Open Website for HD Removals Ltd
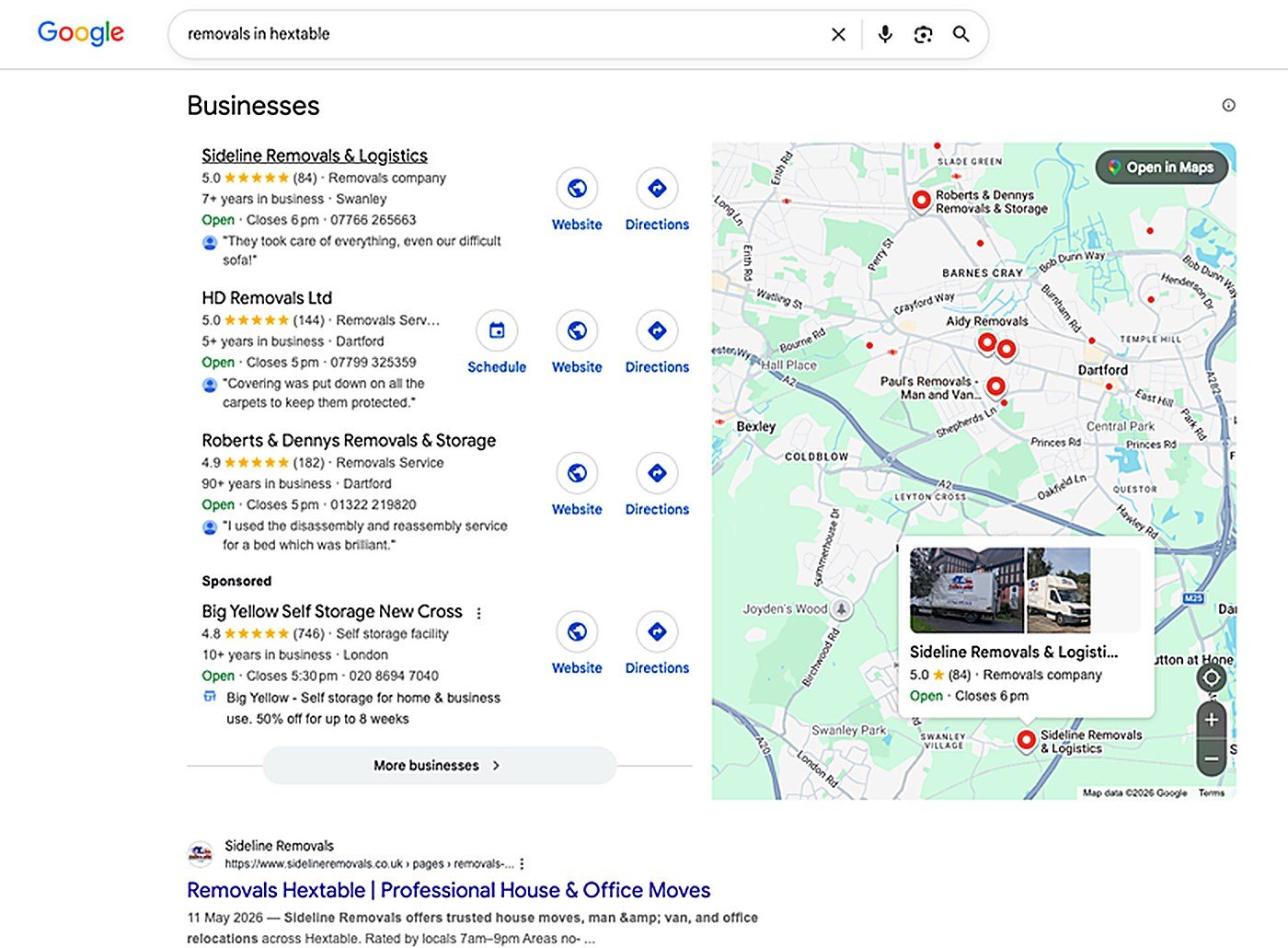 click(x=577, y=342)
